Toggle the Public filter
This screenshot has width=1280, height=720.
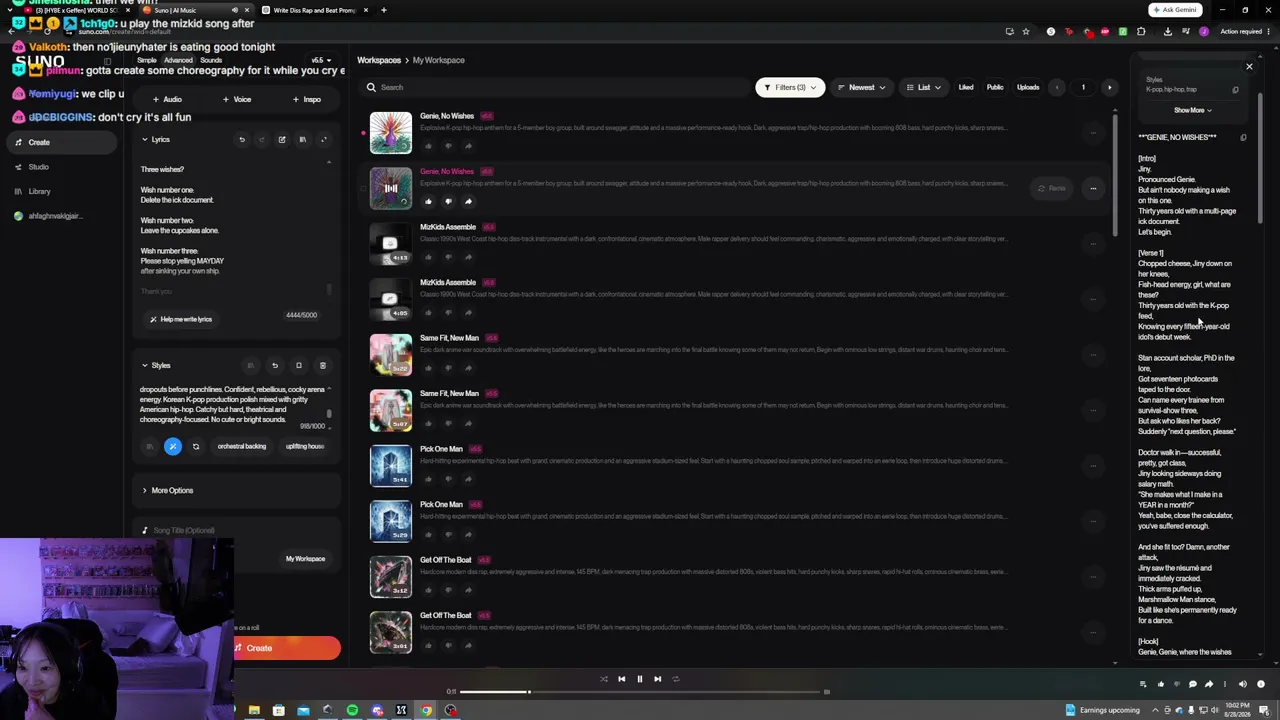click(995, 87)
